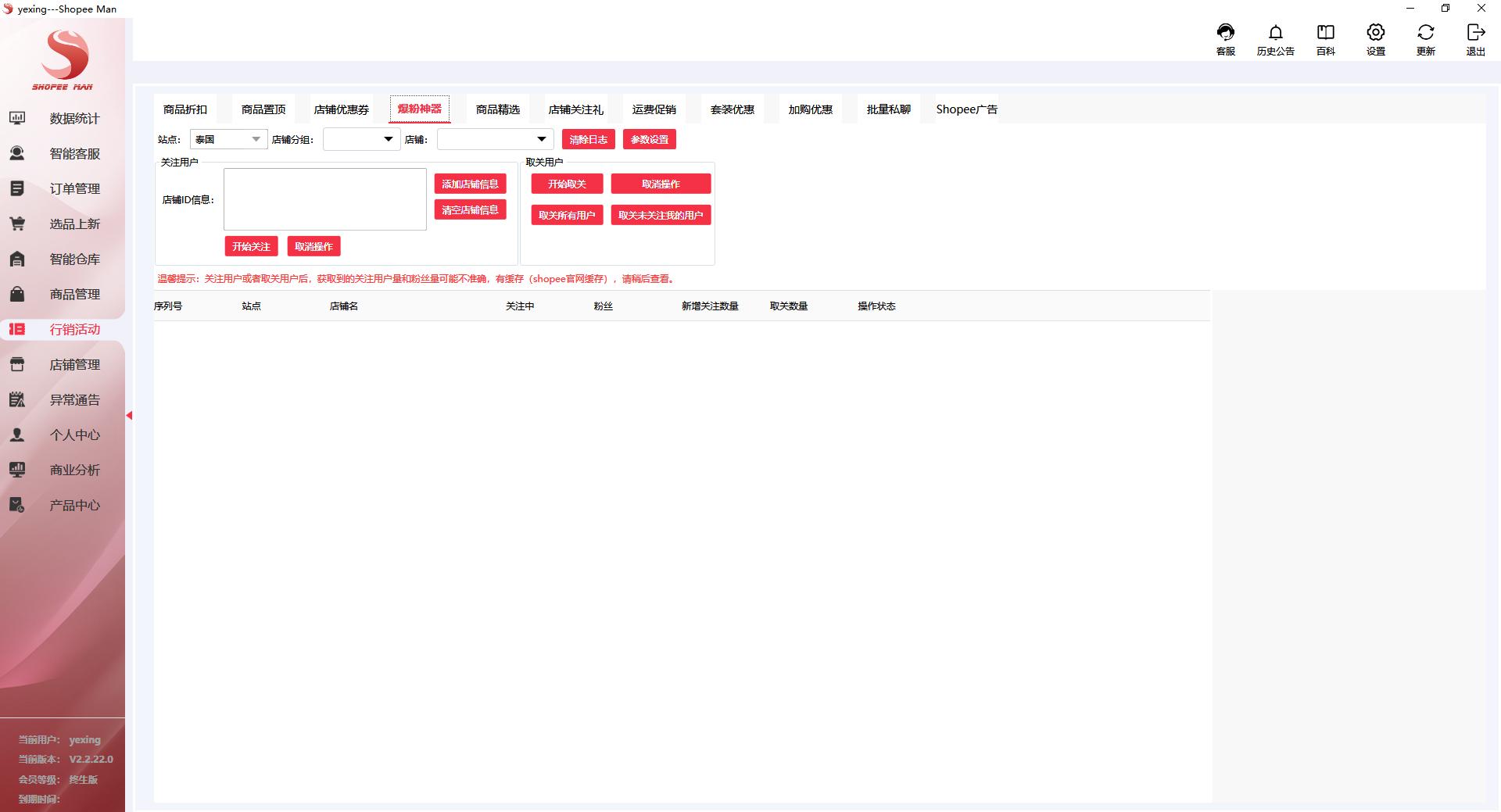
Task: Click the Shopee Man logo
Action: [x=63, y=60]
